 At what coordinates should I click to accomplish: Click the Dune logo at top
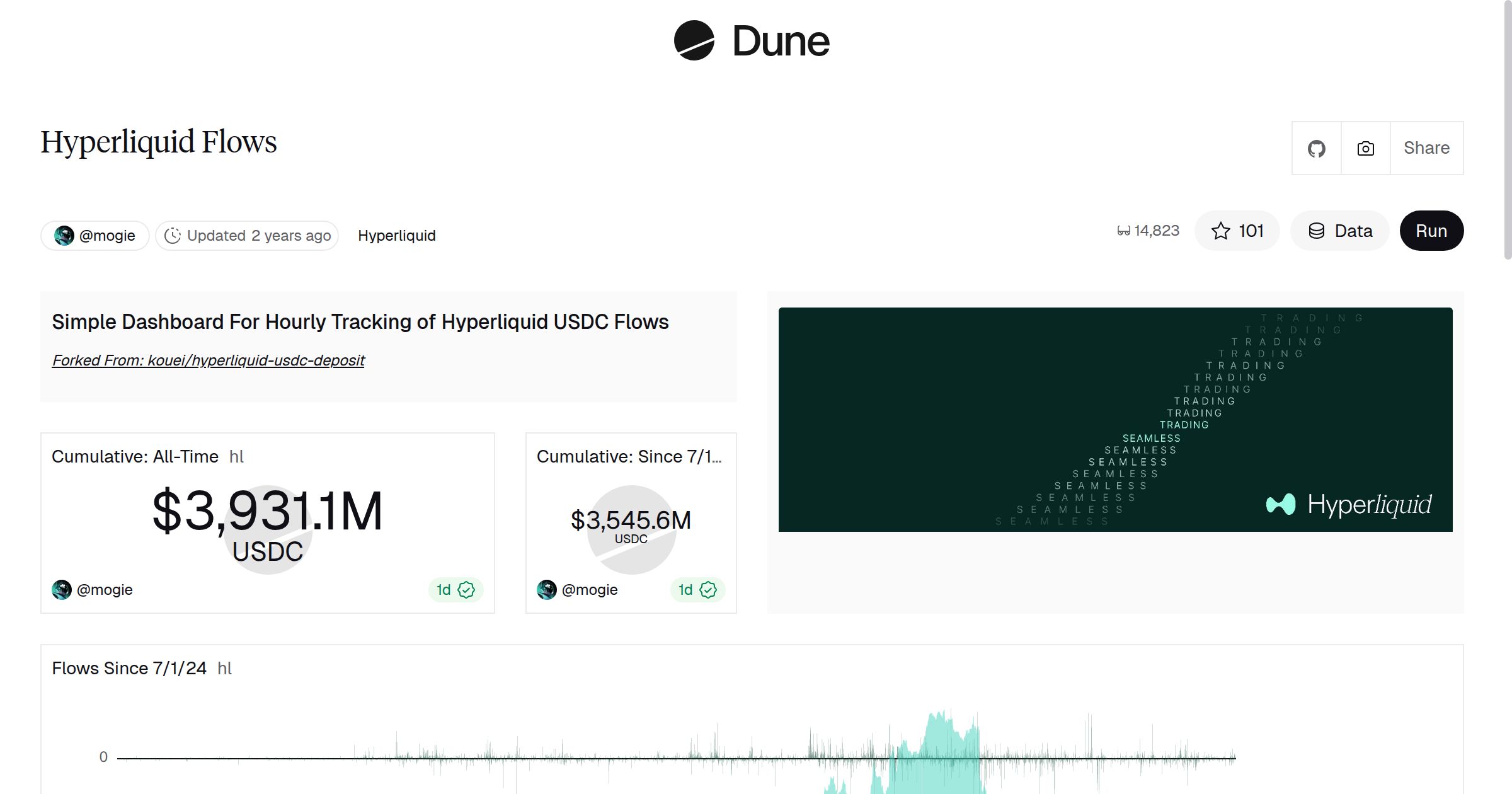[751, 41]
